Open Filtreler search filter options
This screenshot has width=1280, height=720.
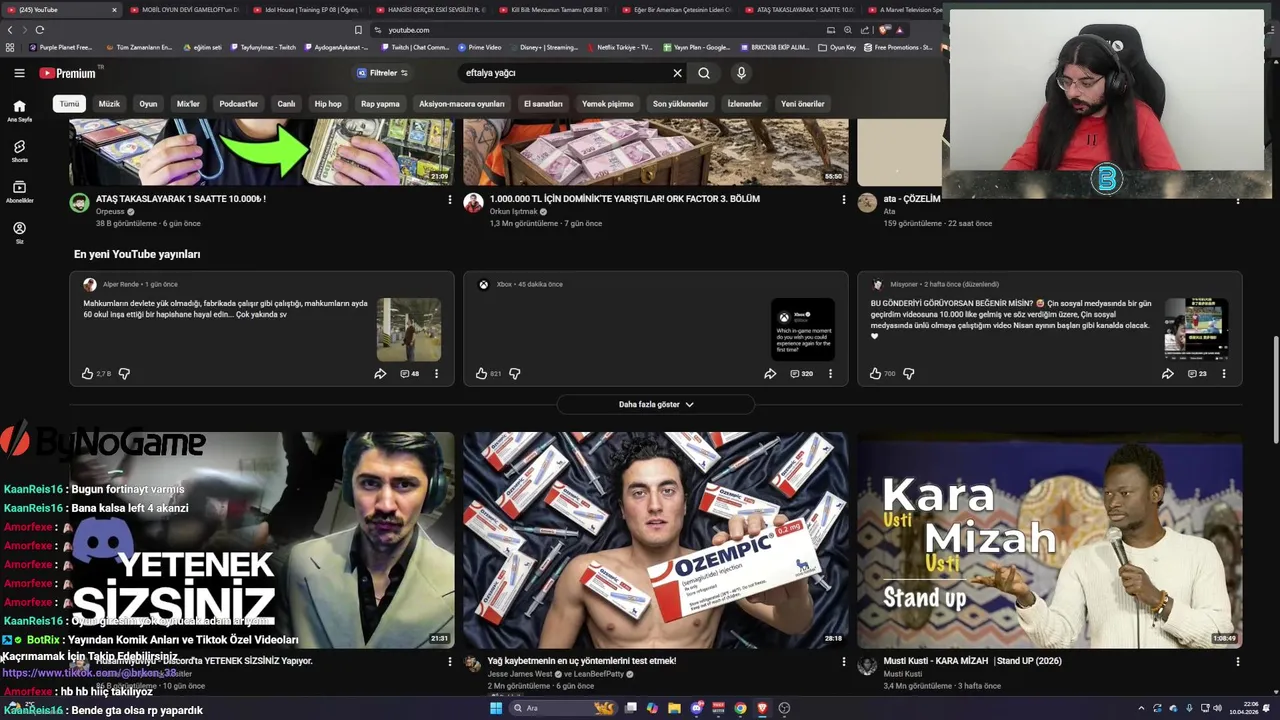383,73
